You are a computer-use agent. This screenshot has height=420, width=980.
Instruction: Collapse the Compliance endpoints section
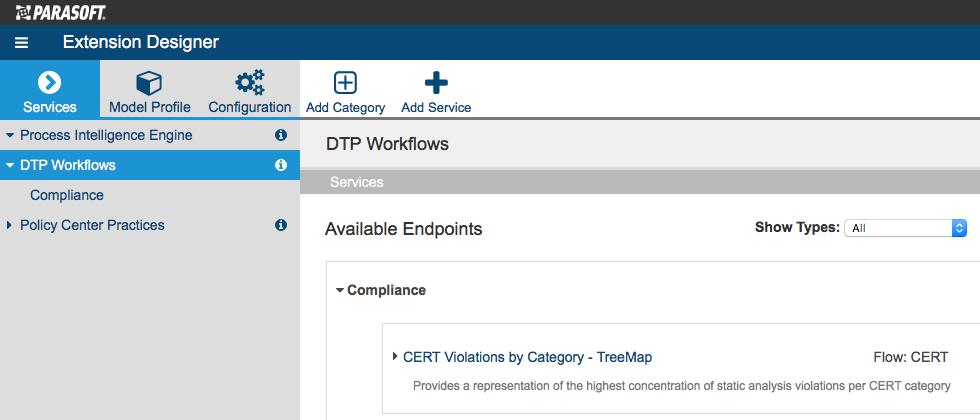(340, 291)
